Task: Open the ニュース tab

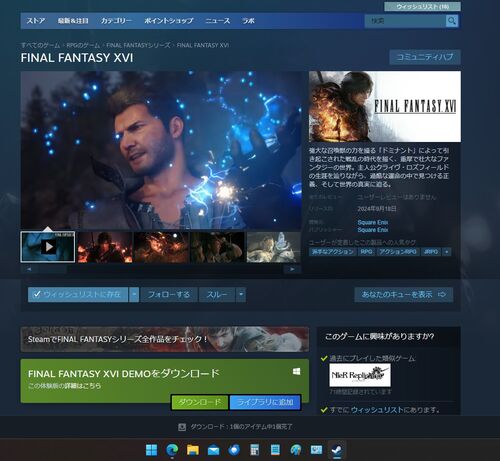Action: pyautogui.click(x=218, y=21)
